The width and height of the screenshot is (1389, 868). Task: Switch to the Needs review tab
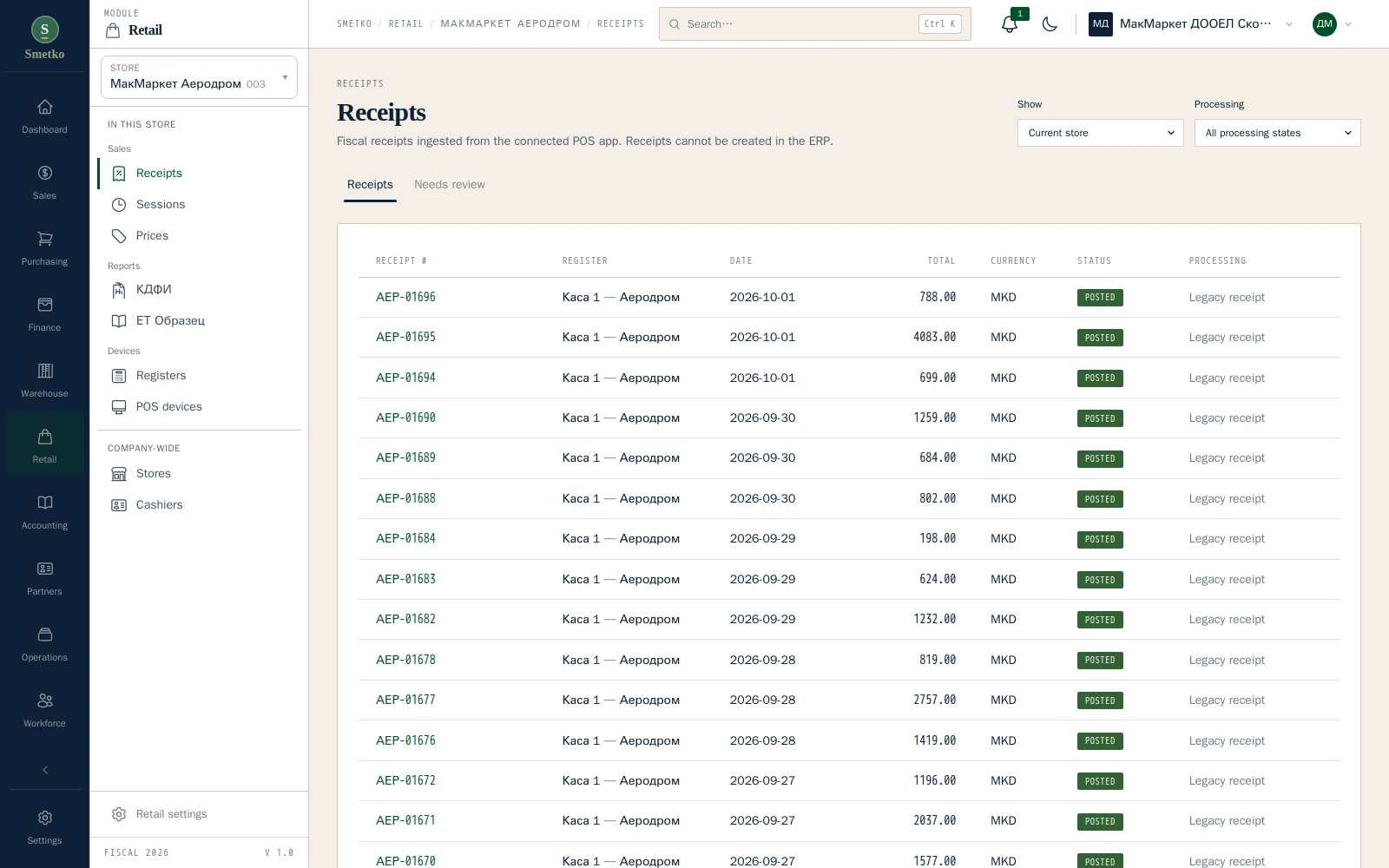pos(450,184)
